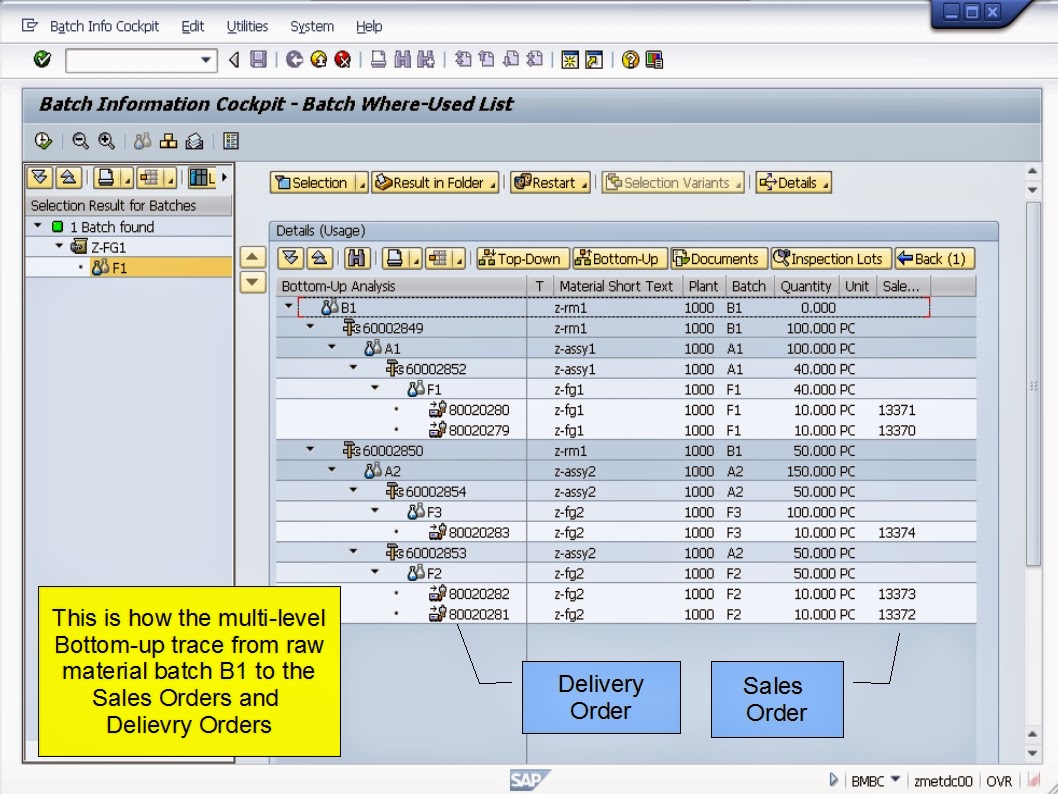Image resolution: width=1058 pixels, height=794 pixels.
Task: Toggle collapse all in Details panel
Action: (x=320, y=258)
